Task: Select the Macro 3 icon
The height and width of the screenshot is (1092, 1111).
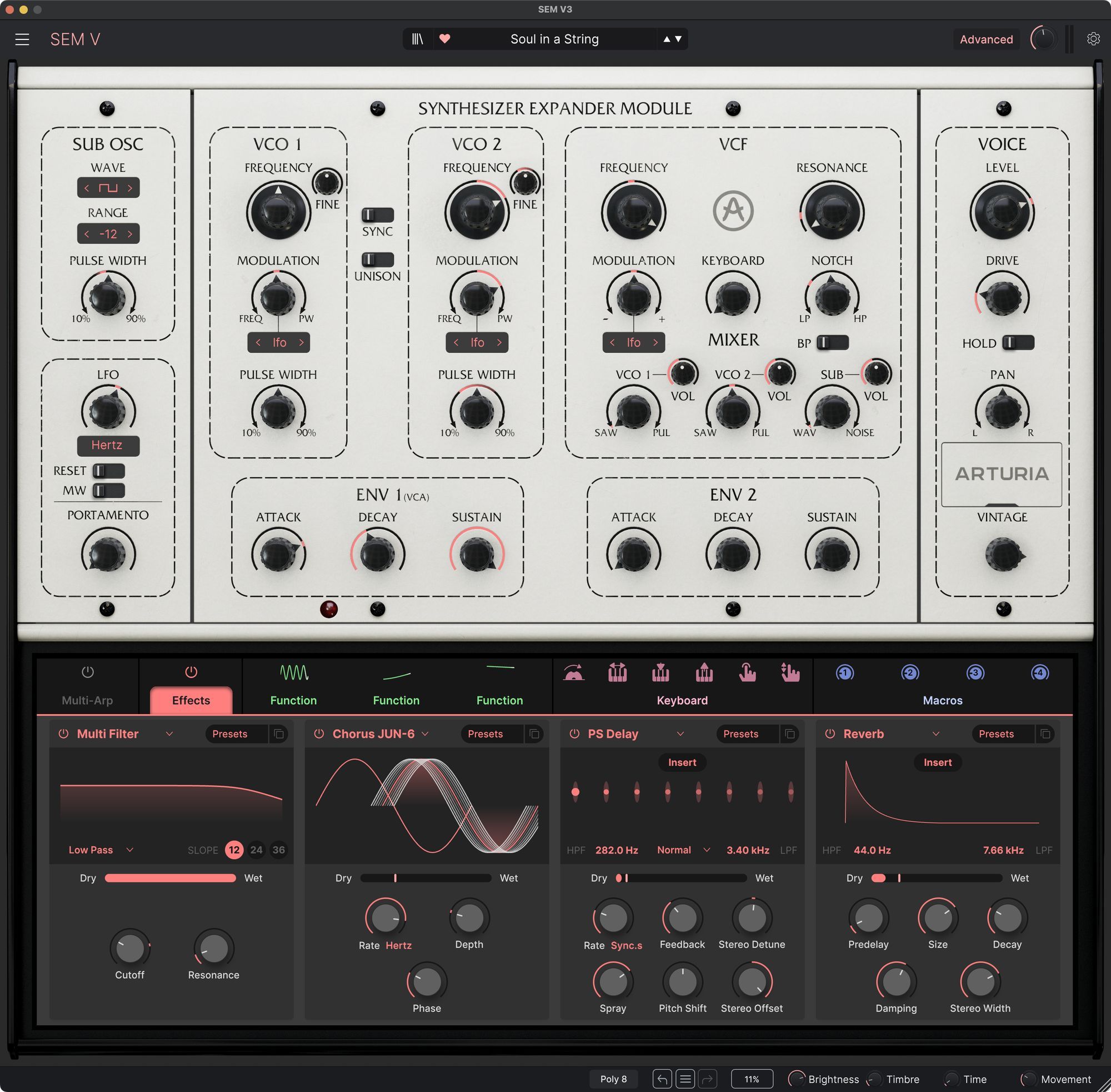Action: (x=974, y=672)
